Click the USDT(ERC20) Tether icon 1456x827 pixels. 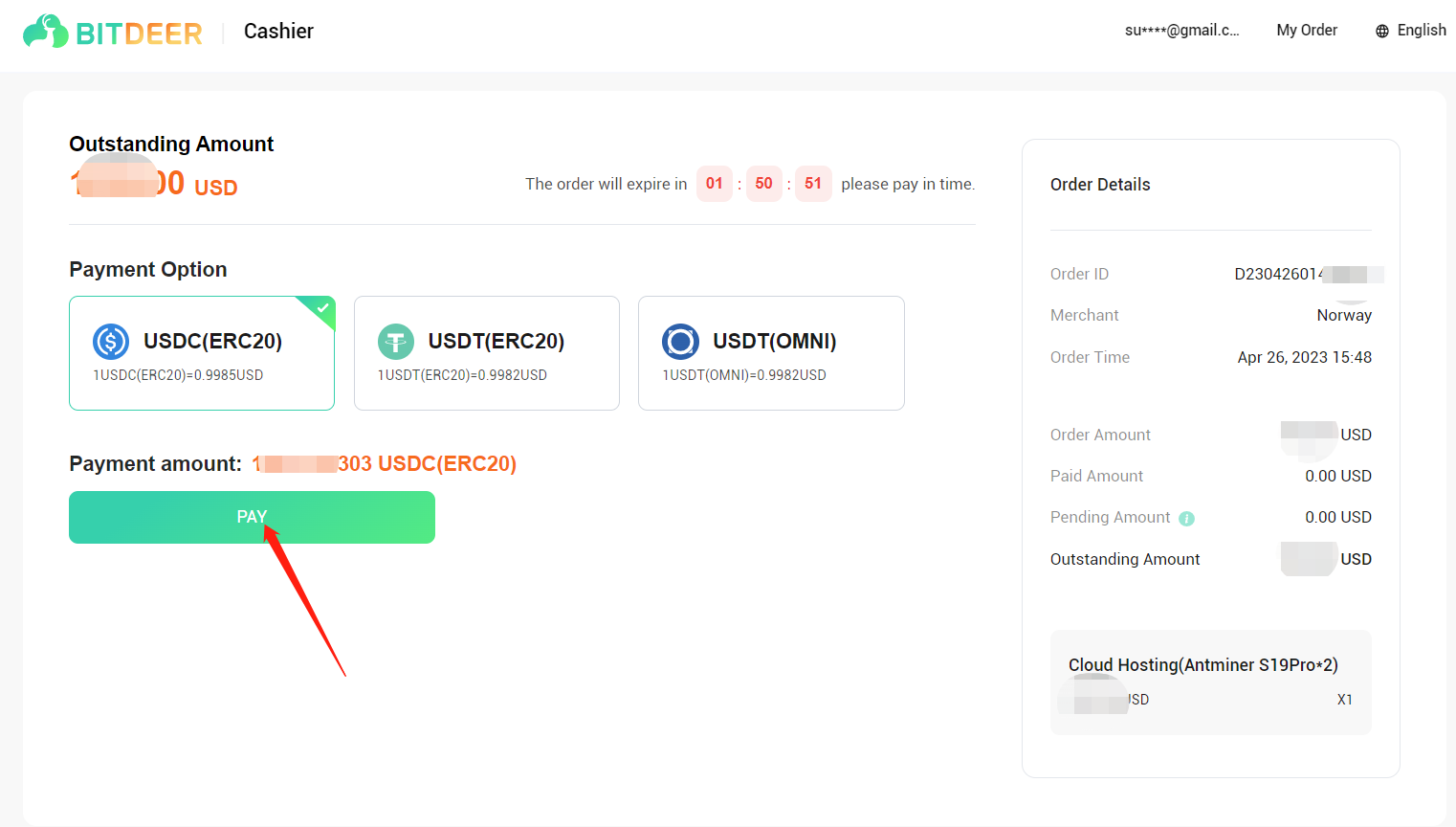tap(396, 342)
